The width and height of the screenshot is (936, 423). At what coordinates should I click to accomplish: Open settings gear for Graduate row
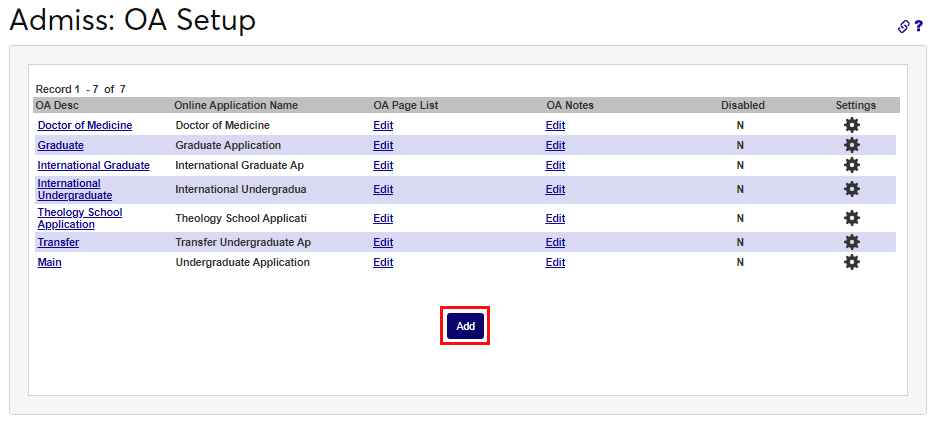tap(852, 145)
